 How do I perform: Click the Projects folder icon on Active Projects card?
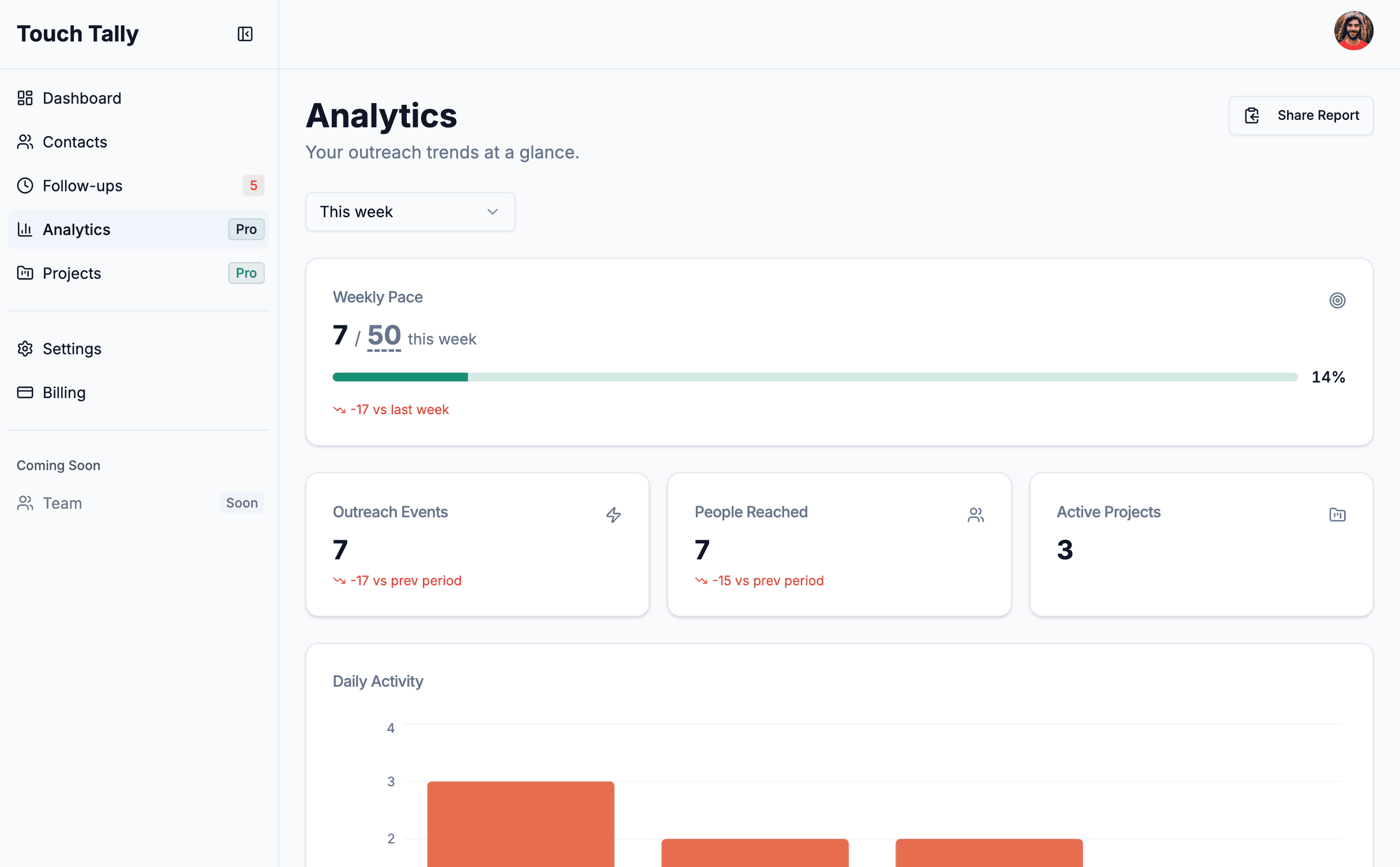tap(1338, 515)
